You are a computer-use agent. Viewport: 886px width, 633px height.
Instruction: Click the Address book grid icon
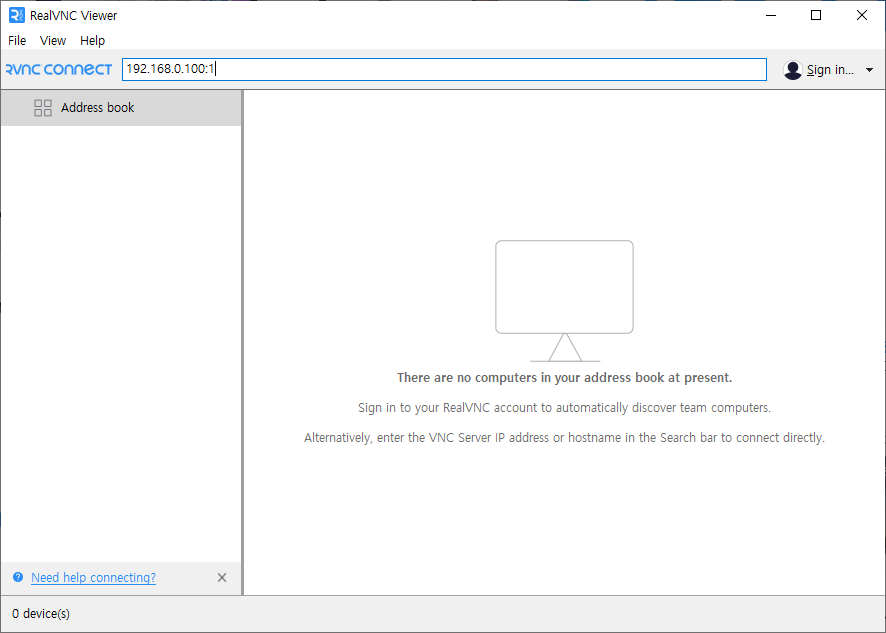click(x=43, y=108)
